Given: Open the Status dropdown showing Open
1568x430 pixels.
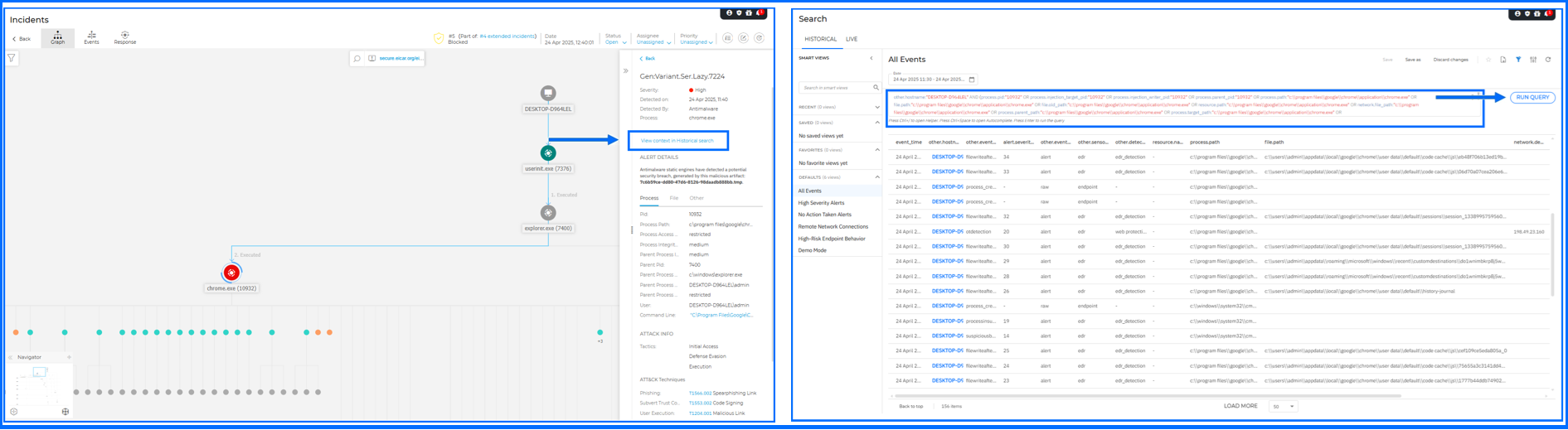Looking at the screenshot, I should [615, 42].
